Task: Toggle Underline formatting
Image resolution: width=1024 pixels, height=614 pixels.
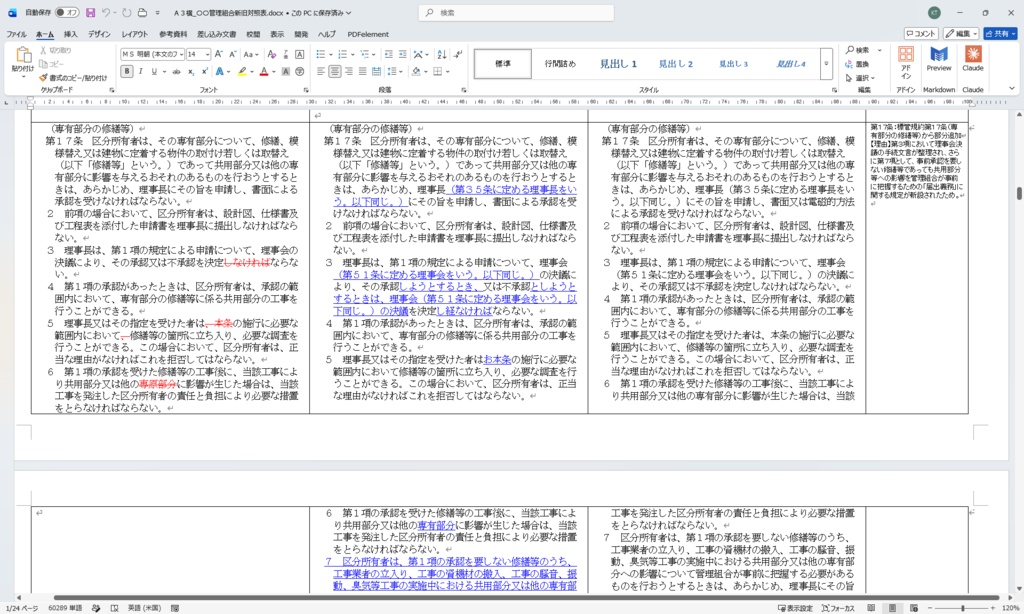Action: coord(154,72)
